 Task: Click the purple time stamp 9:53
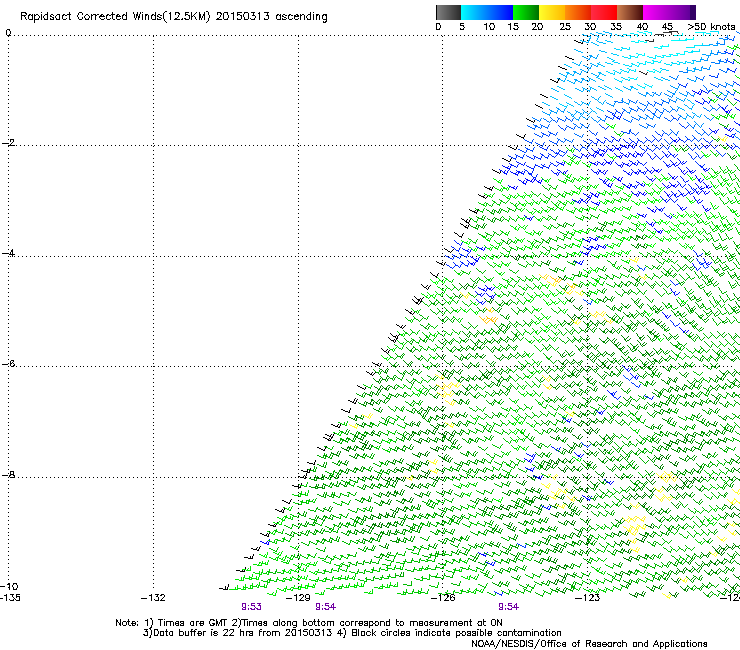pyautogui.click(x=251, y=607)
